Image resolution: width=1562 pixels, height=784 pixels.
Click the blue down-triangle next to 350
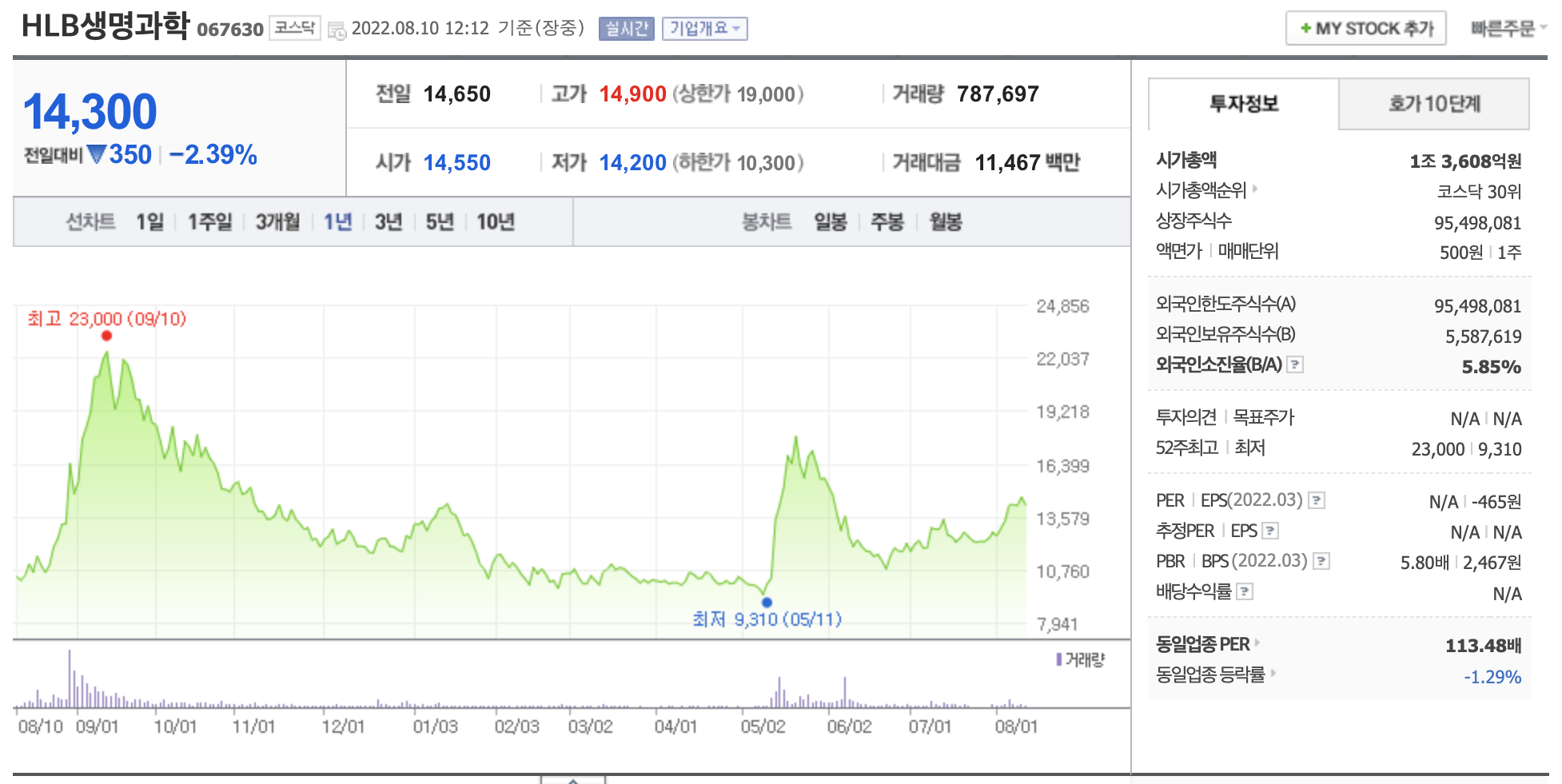click(x=96, y=154)
